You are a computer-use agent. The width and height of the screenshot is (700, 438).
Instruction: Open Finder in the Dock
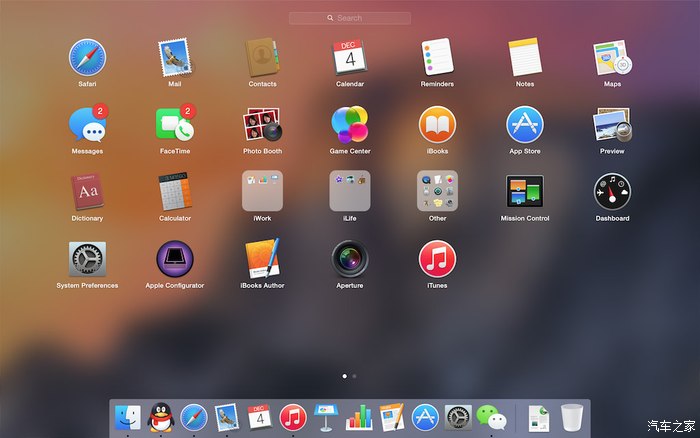(x=127, y=417)
